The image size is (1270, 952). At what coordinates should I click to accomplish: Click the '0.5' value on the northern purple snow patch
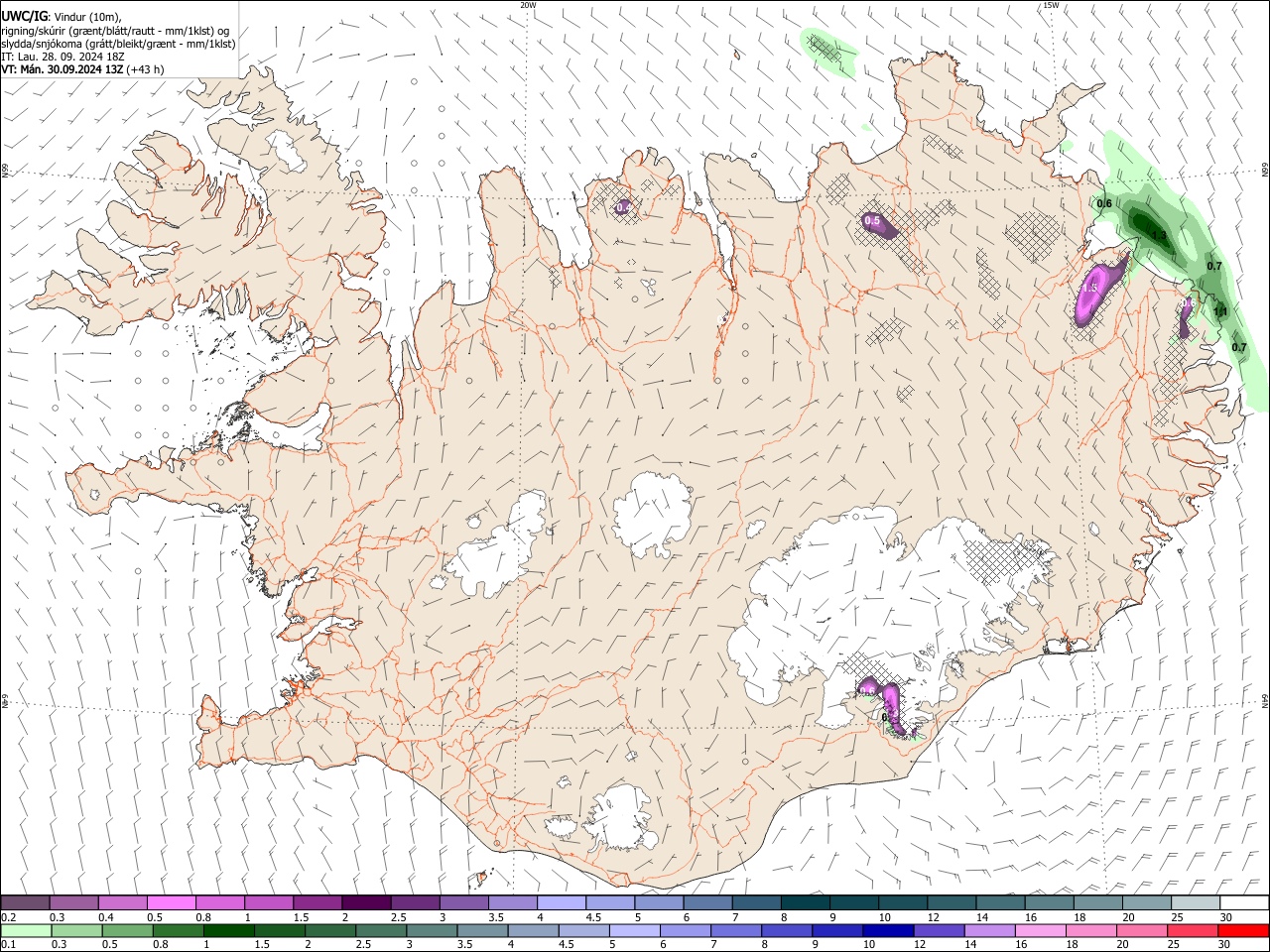coord(872,221)
